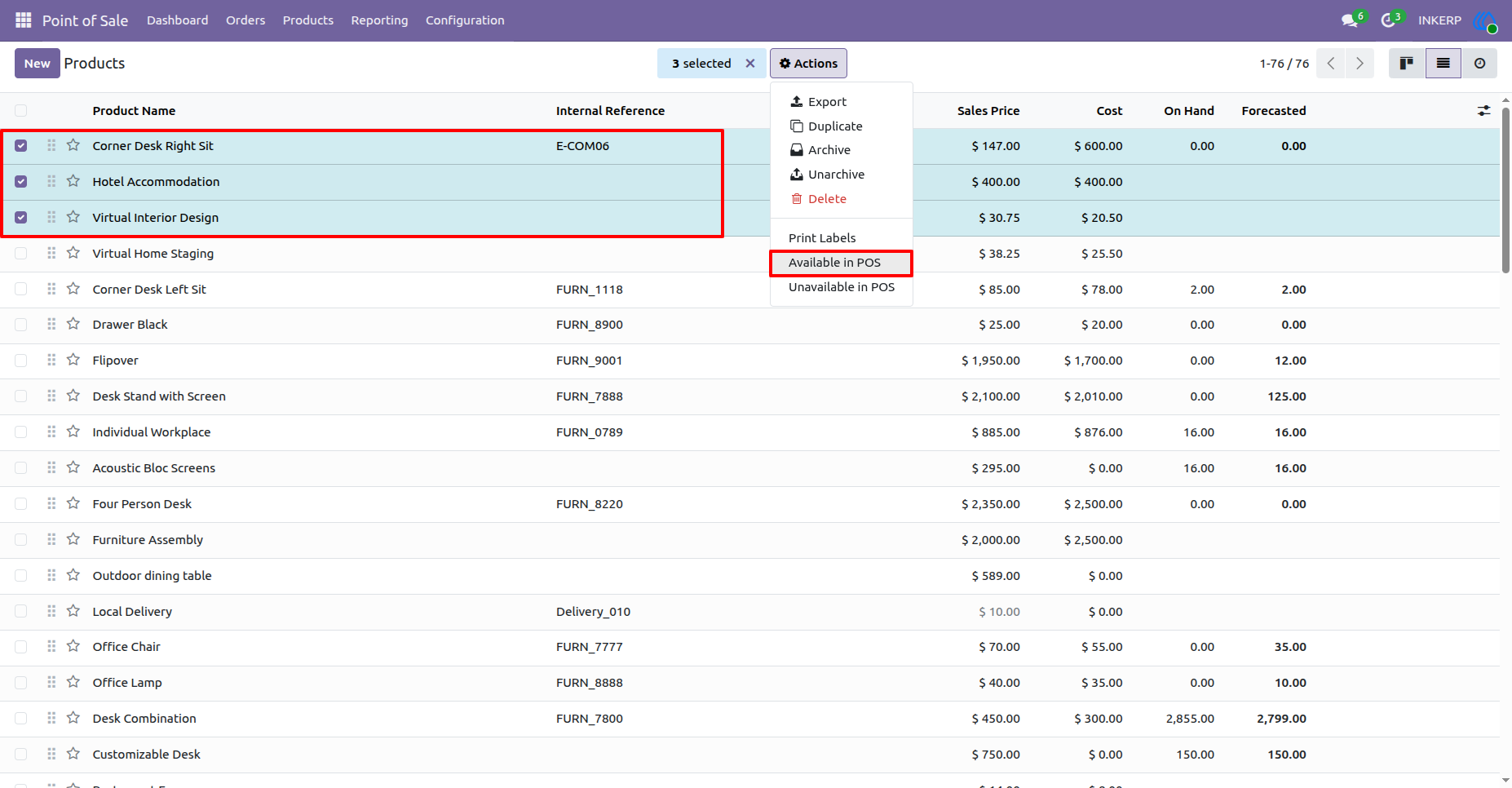
Task: Go to the Dashboard link
Action: [x=177, y=20]
